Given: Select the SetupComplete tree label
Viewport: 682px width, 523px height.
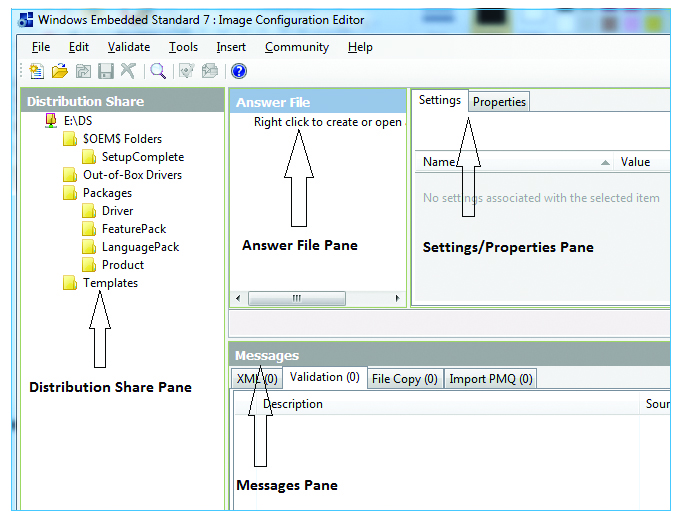Looking at the screenshot, I should (x=143, y=157).
